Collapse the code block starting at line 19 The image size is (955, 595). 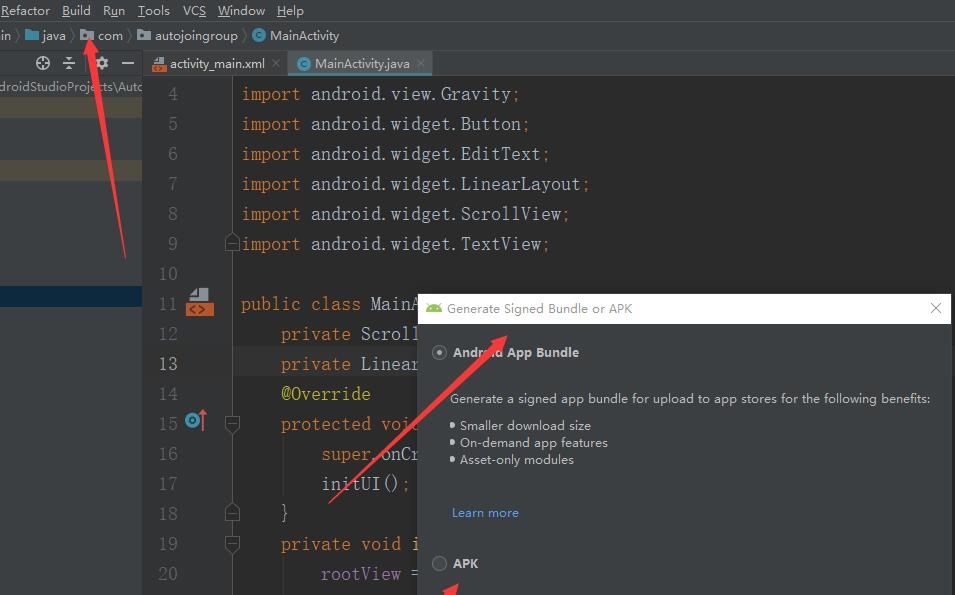point(232,544)
